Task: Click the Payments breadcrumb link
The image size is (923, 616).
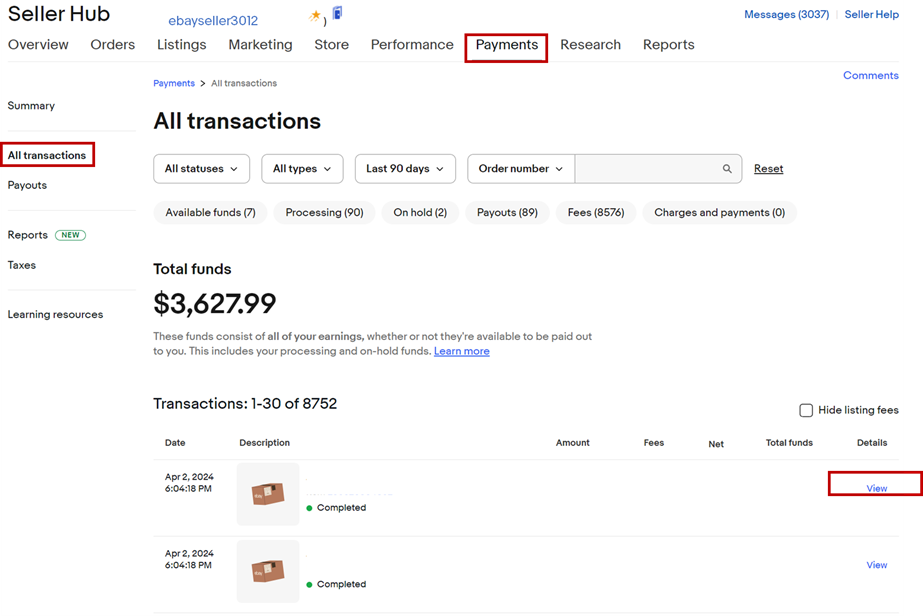Action: coord(174,83)
